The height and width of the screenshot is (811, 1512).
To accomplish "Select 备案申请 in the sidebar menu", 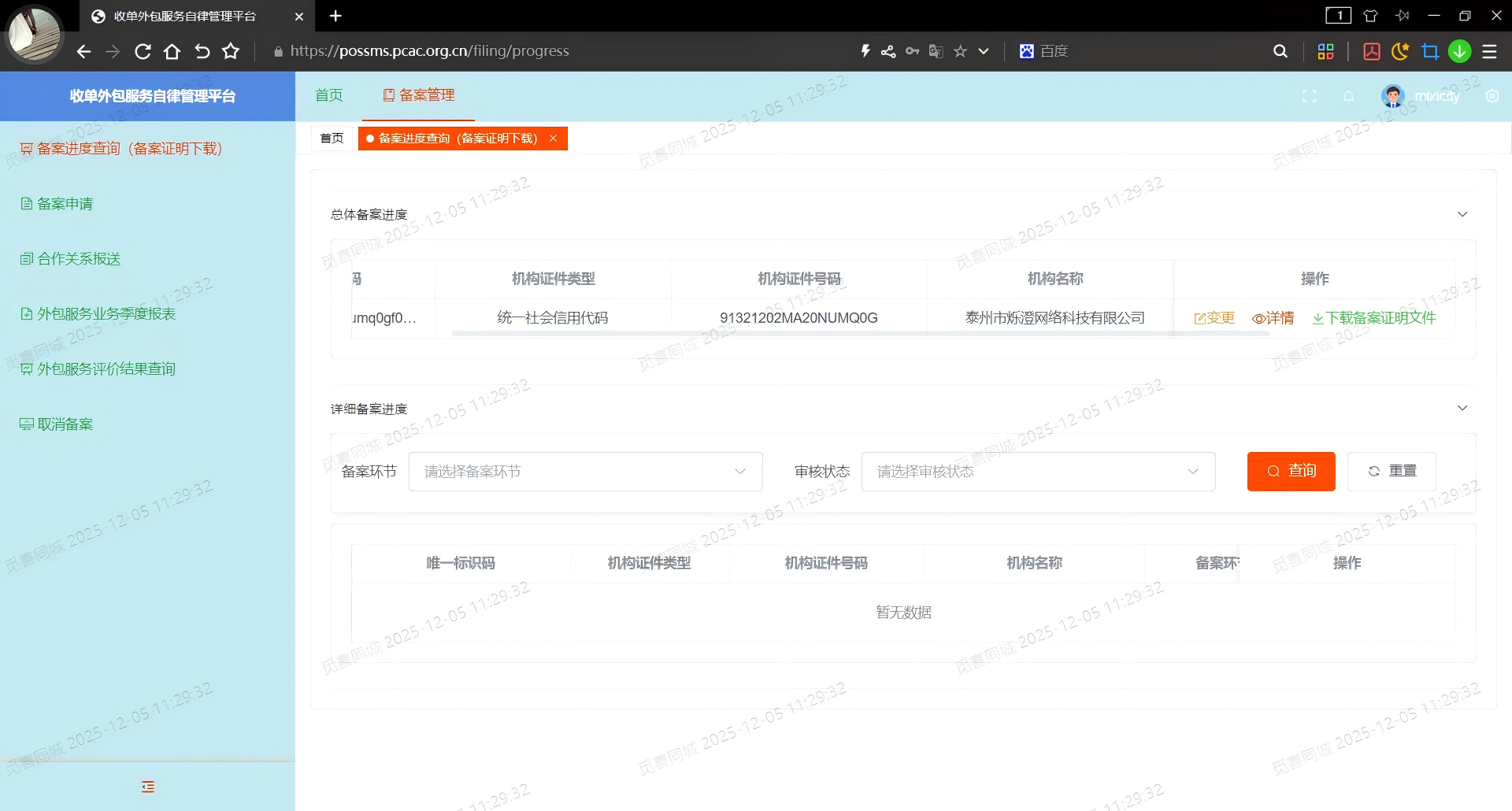I will click(65, 204).
